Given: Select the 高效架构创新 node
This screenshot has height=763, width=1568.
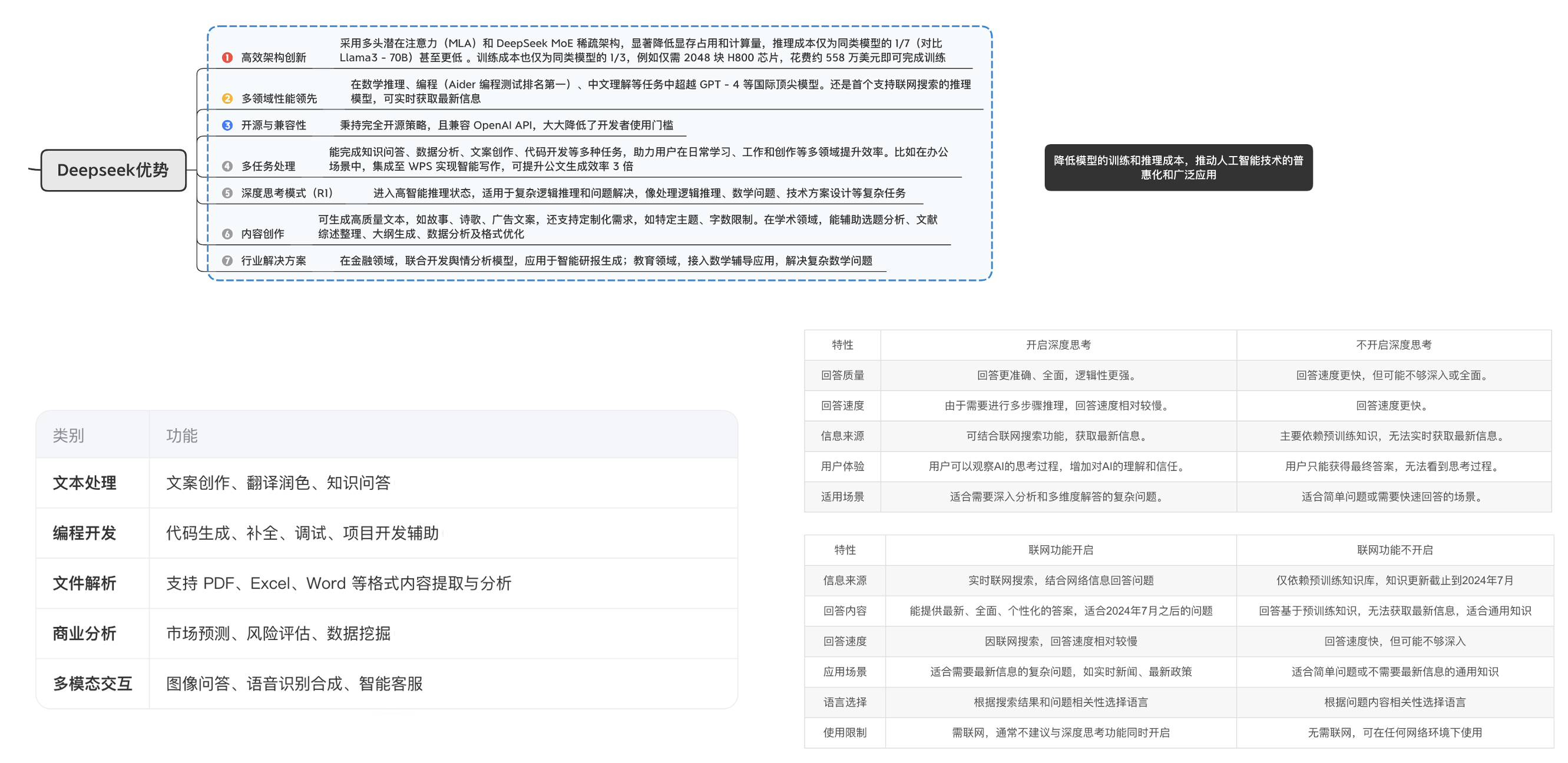Looking at the screenshot, I should [x=273, y=58].
